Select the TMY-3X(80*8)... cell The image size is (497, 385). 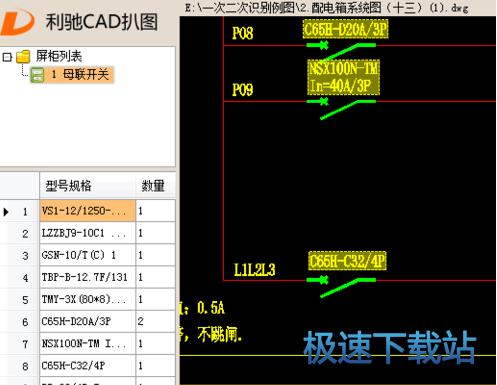click(x=87, y=299)
